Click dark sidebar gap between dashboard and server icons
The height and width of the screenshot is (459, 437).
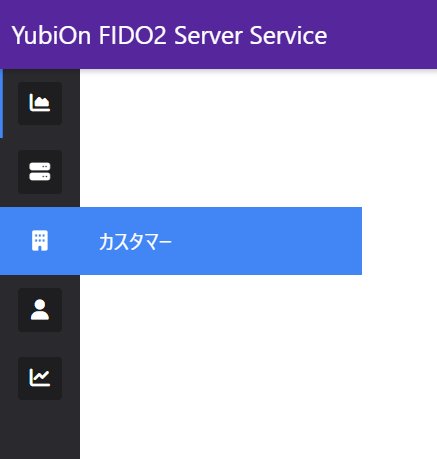click(x=40, y=137)
